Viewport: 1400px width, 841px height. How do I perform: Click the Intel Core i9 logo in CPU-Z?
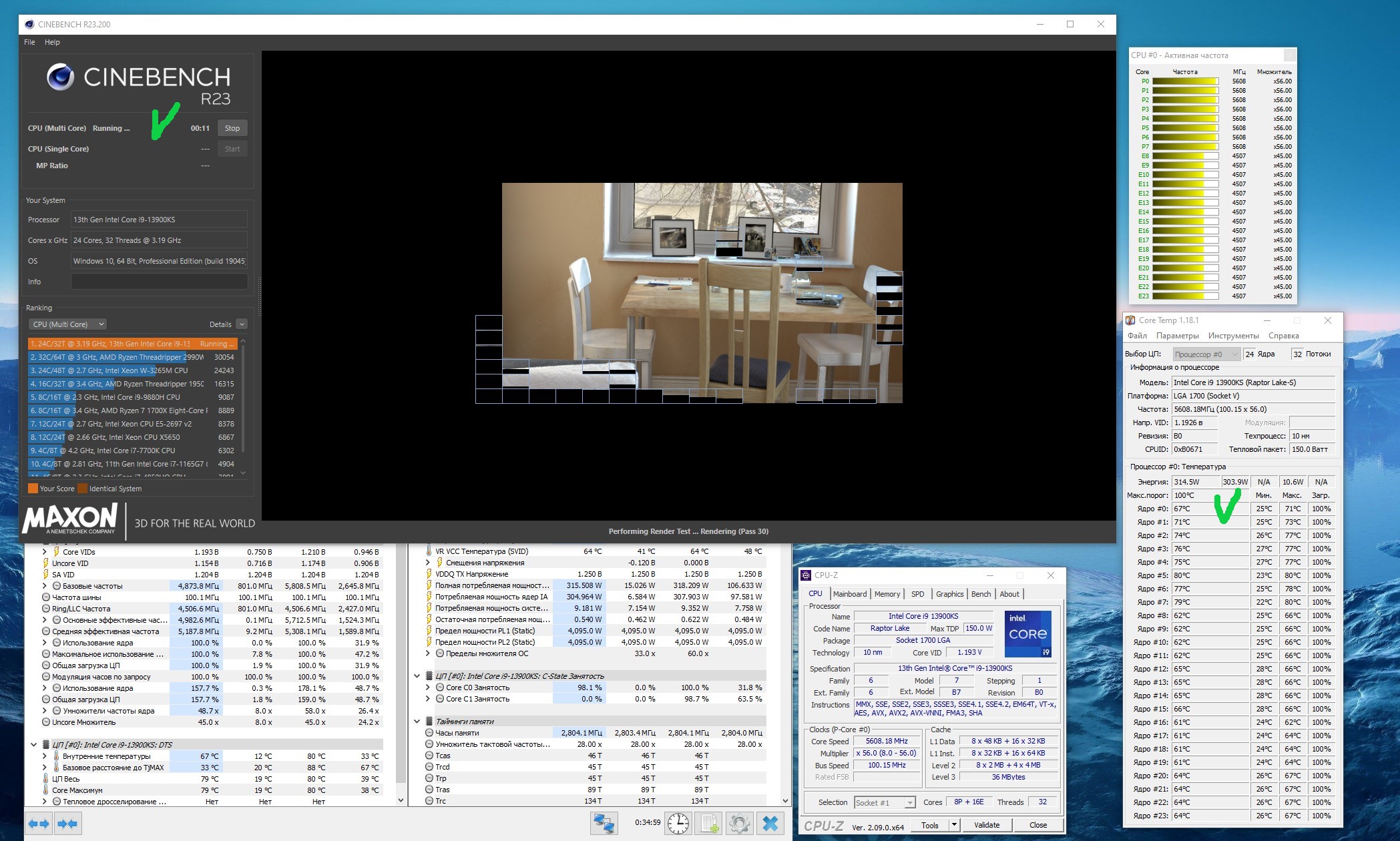[1027, 633]
